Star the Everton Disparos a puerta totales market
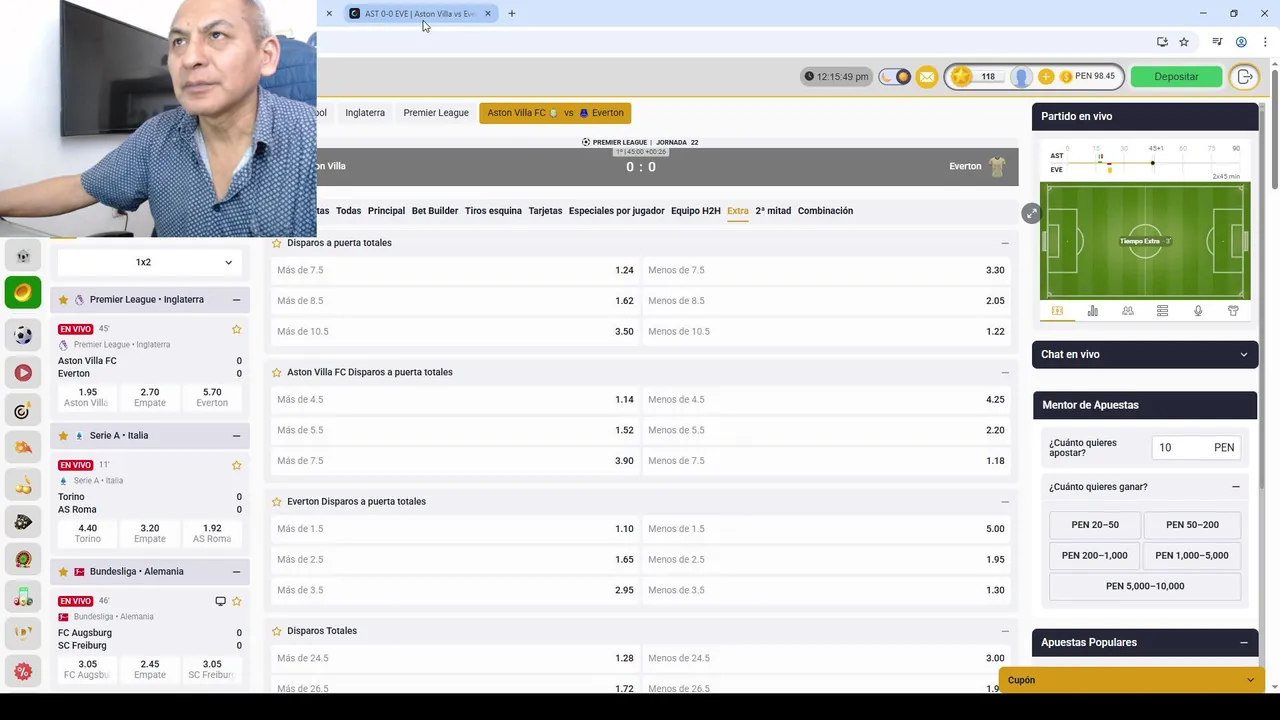Image resolution: width=1280 pixels, height=720 pixels. tap(277, 502)
